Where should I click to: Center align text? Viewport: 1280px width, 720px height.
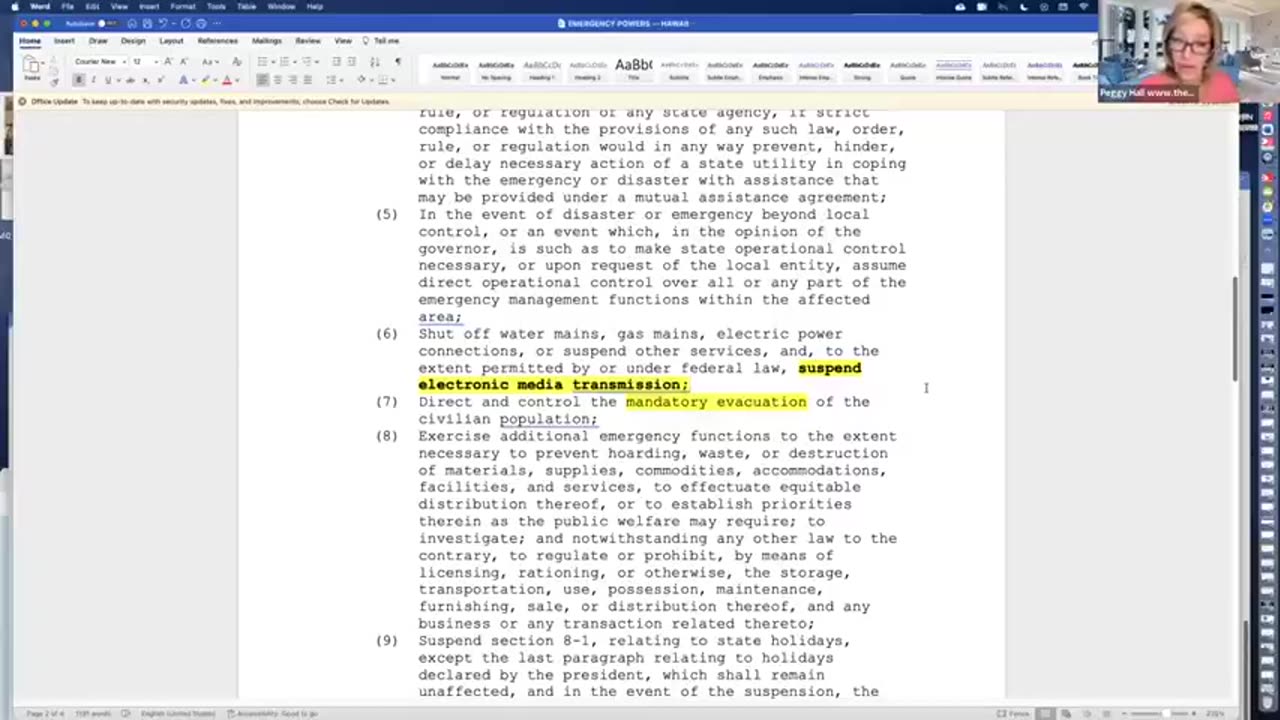click(277, 80)
